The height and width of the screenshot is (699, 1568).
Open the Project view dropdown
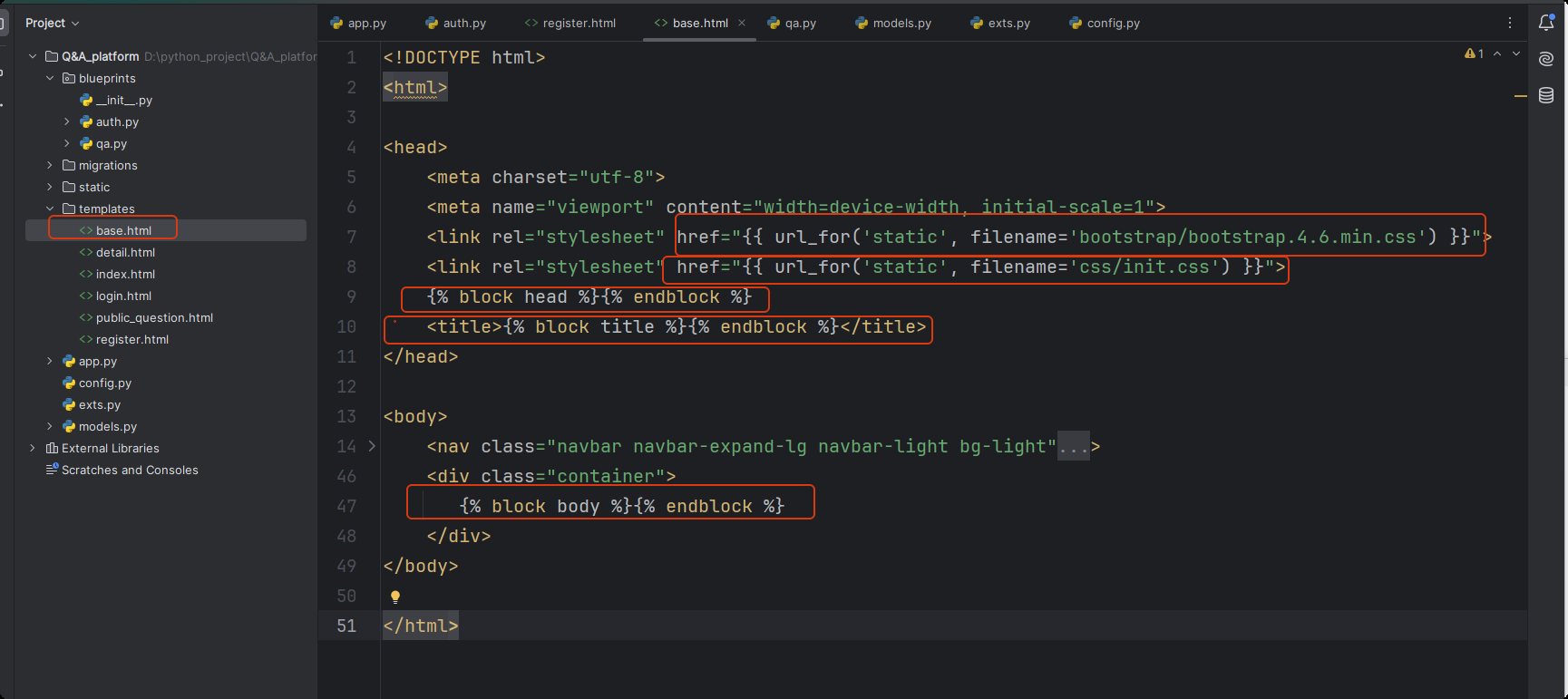[53, 23]
